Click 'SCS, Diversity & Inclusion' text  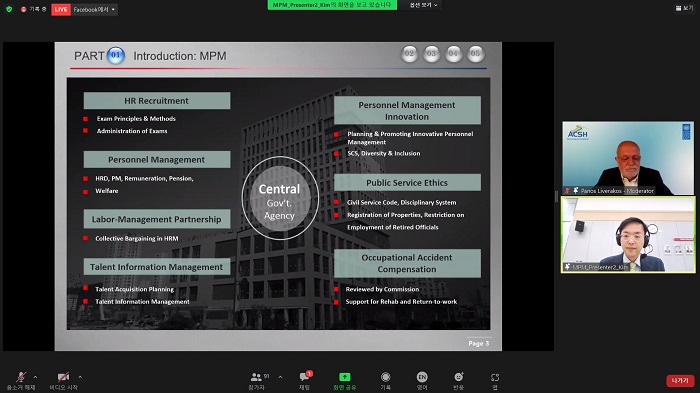pyautogui.click(x=383, y=153)
